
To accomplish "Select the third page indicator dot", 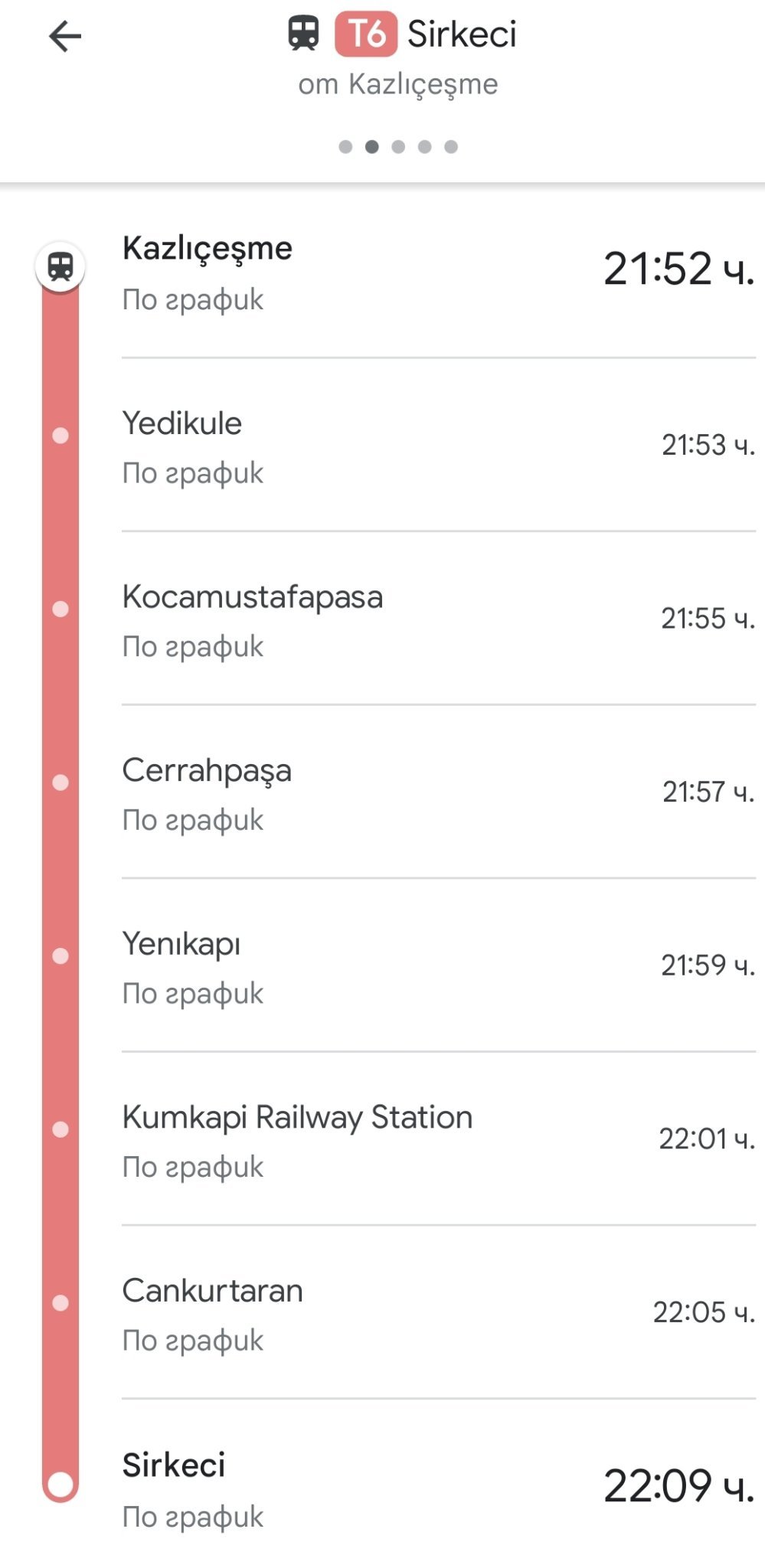I will (398, 147).
